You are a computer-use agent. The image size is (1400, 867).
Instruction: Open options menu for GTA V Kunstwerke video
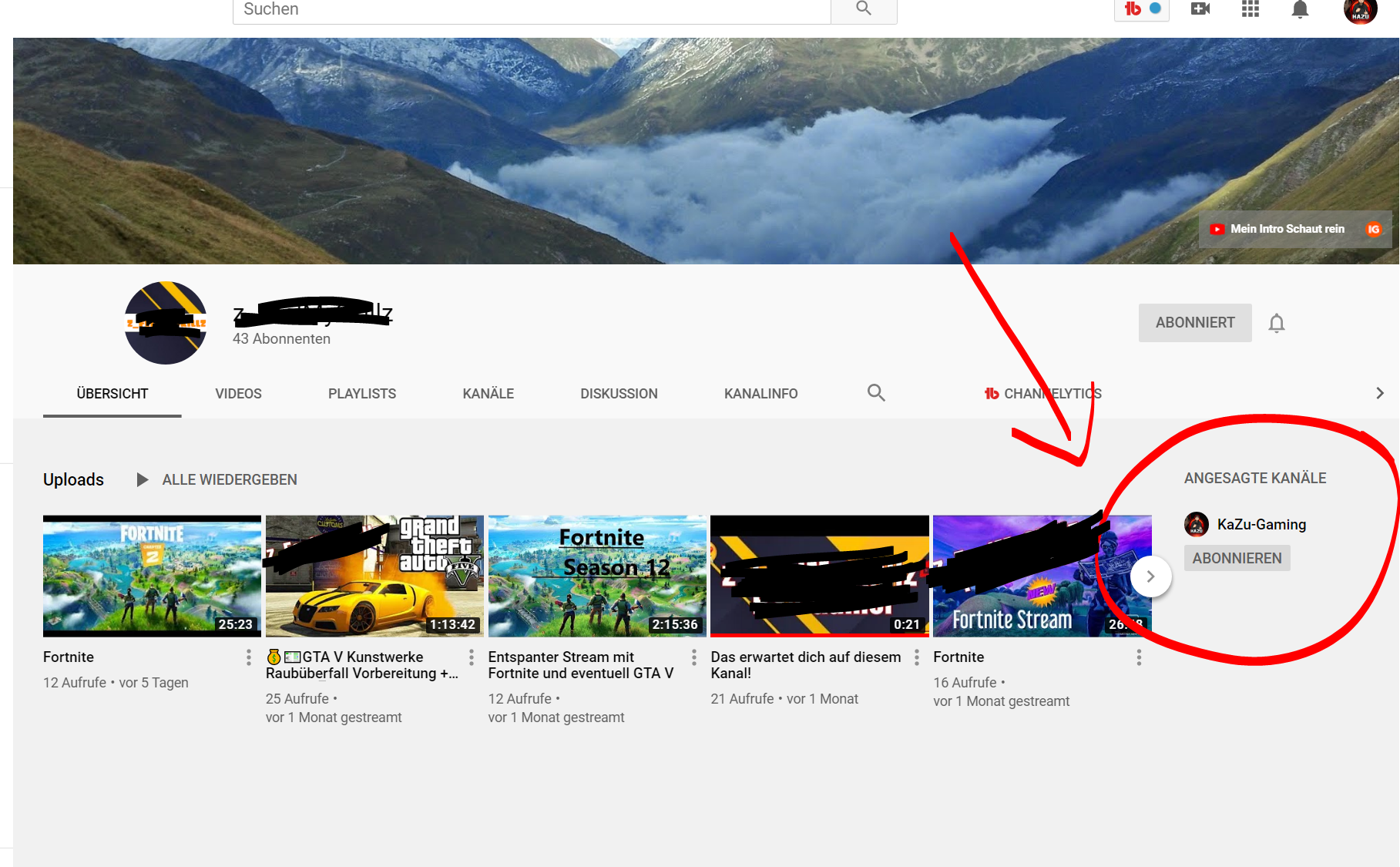(x=472, y=657)
